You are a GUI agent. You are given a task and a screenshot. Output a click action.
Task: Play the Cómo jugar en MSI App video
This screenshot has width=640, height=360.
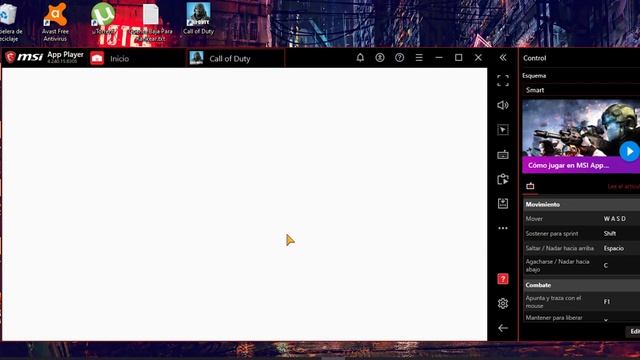pyautogui.click(x=629, y=151)
